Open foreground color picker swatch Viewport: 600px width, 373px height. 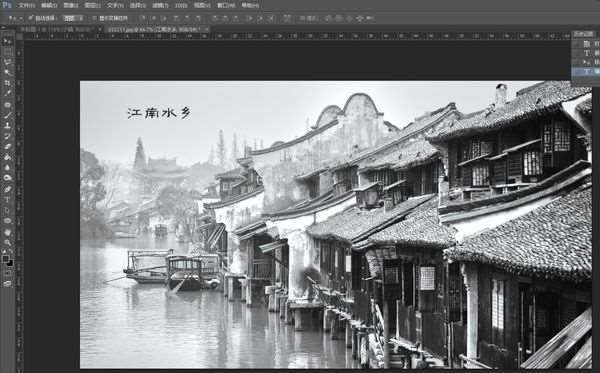pos(5,259)
